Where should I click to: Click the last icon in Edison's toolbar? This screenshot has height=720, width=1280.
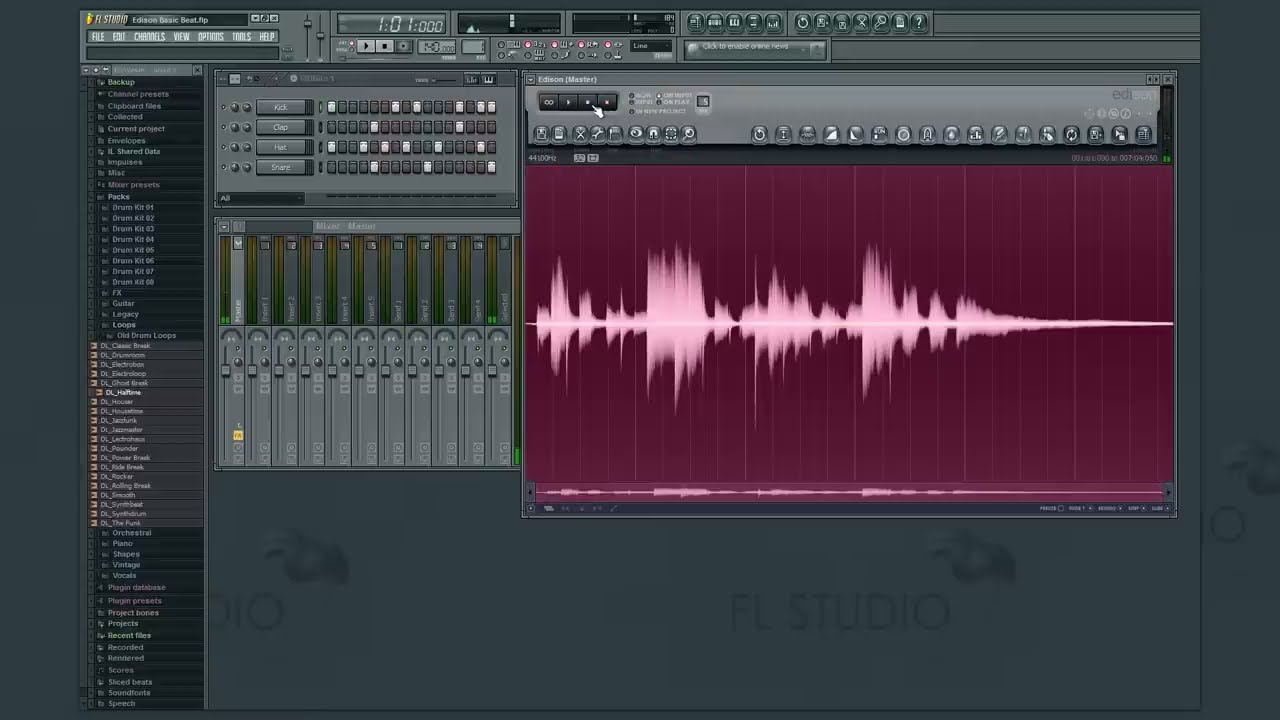(1143, 134)
